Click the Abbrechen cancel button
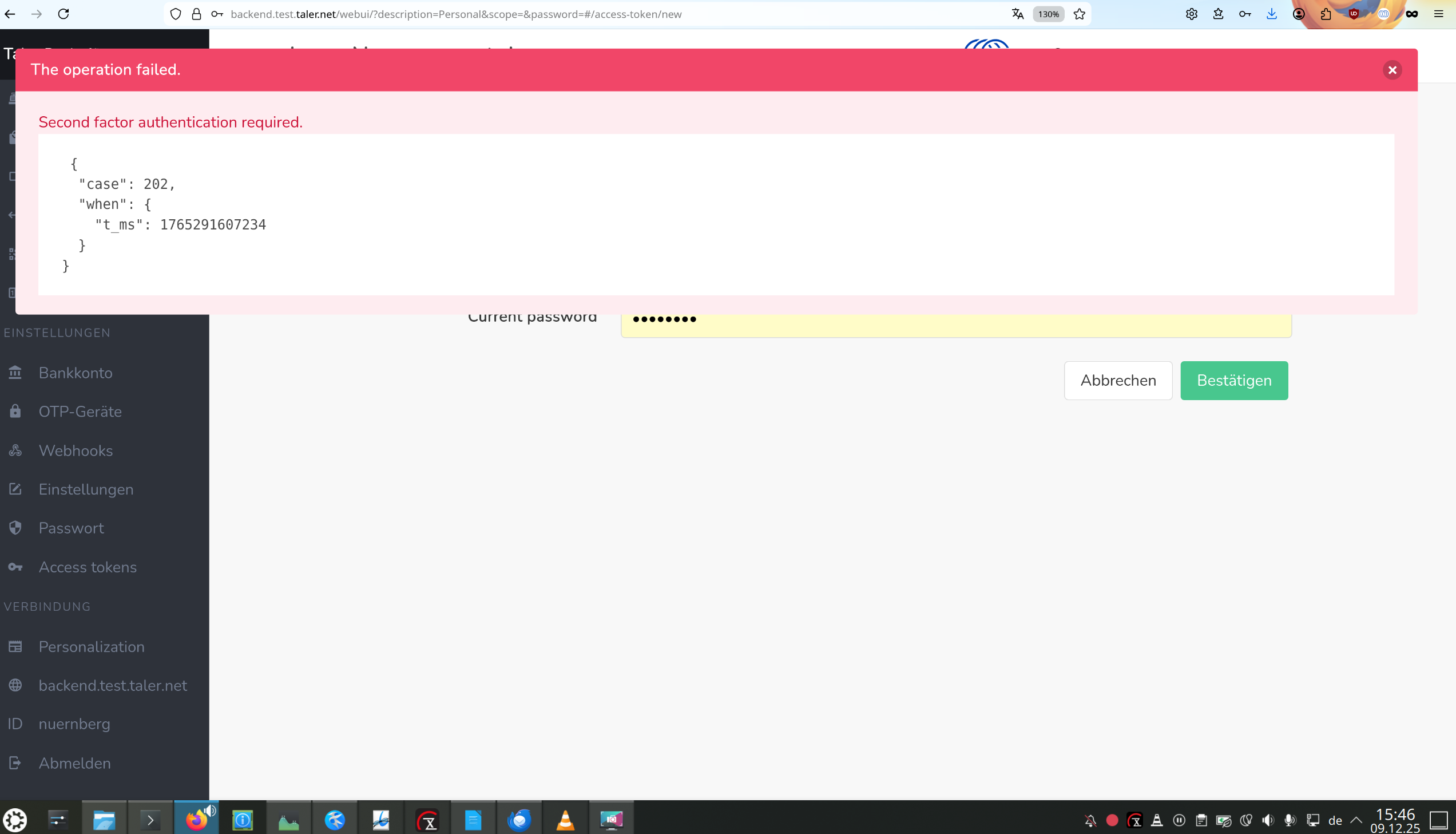 click(x=1118, y=380)
